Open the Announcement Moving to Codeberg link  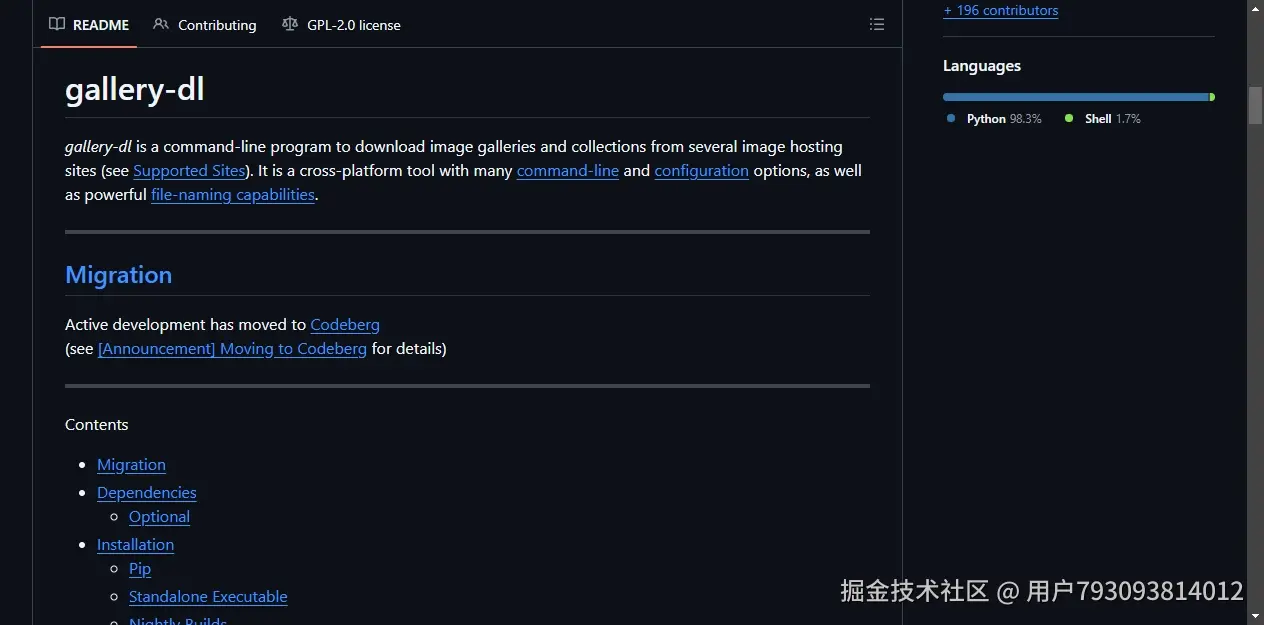(232, 349)
